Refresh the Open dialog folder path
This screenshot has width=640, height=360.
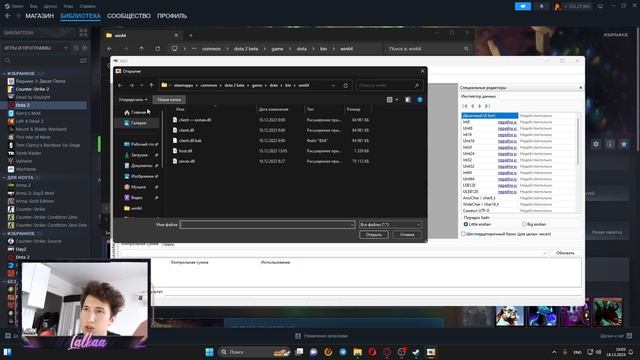[346, 86]
